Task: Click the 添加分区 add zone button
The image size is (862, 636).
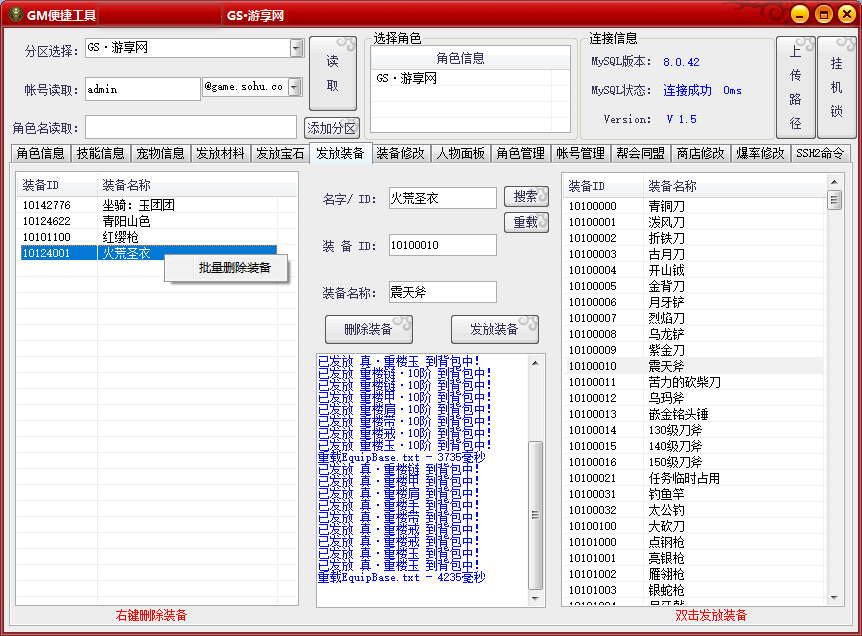Action: pyautogui.click(x=332, y=128)
